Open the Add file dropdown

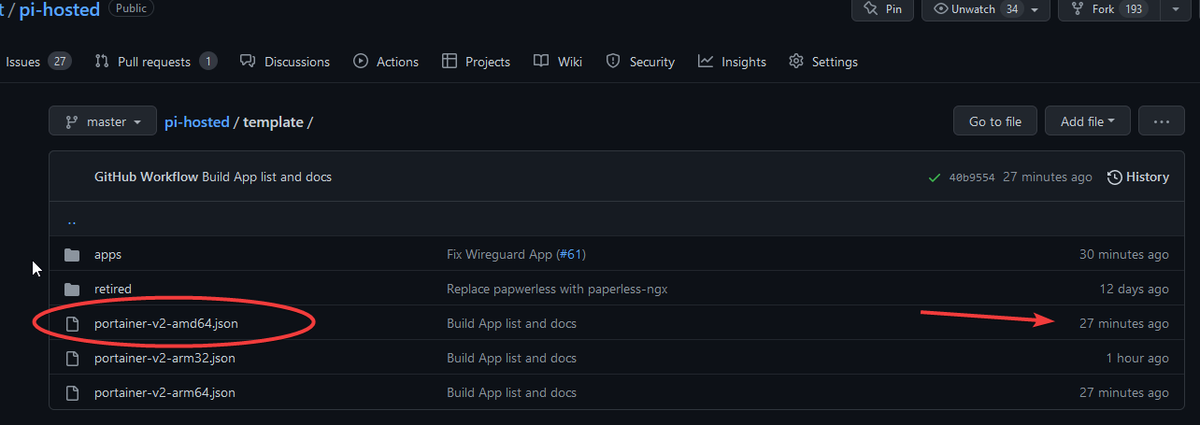click(1087, 122)
